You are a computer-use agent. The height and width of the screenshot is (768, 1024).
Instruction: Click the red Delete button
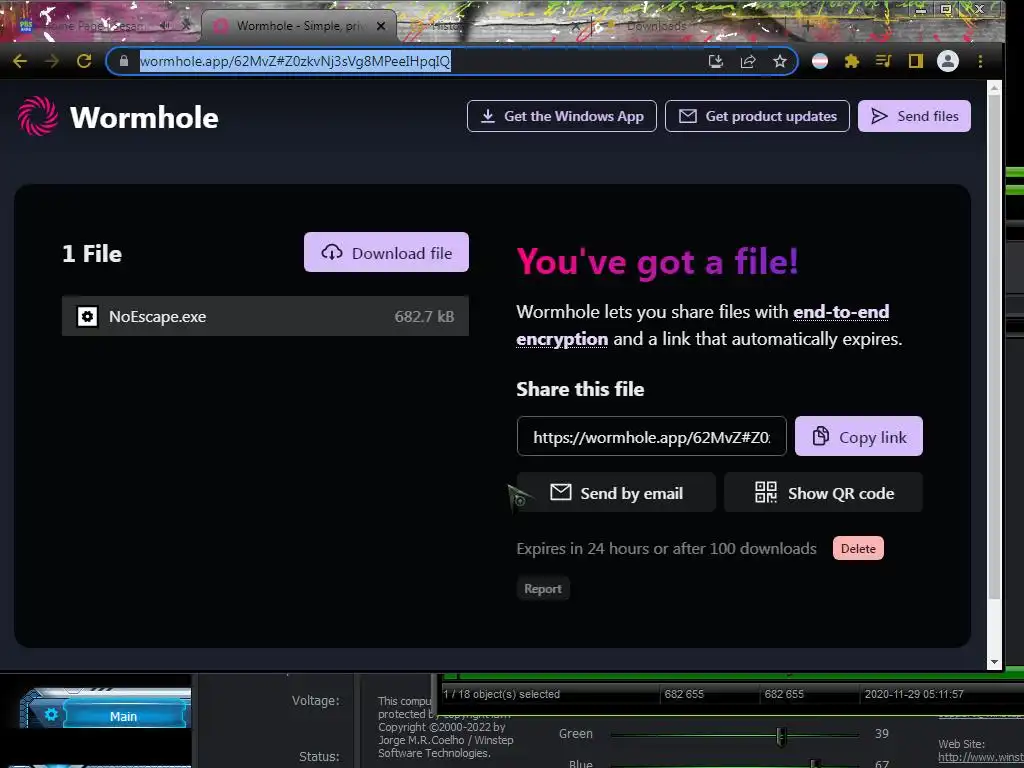coord(858,549)
